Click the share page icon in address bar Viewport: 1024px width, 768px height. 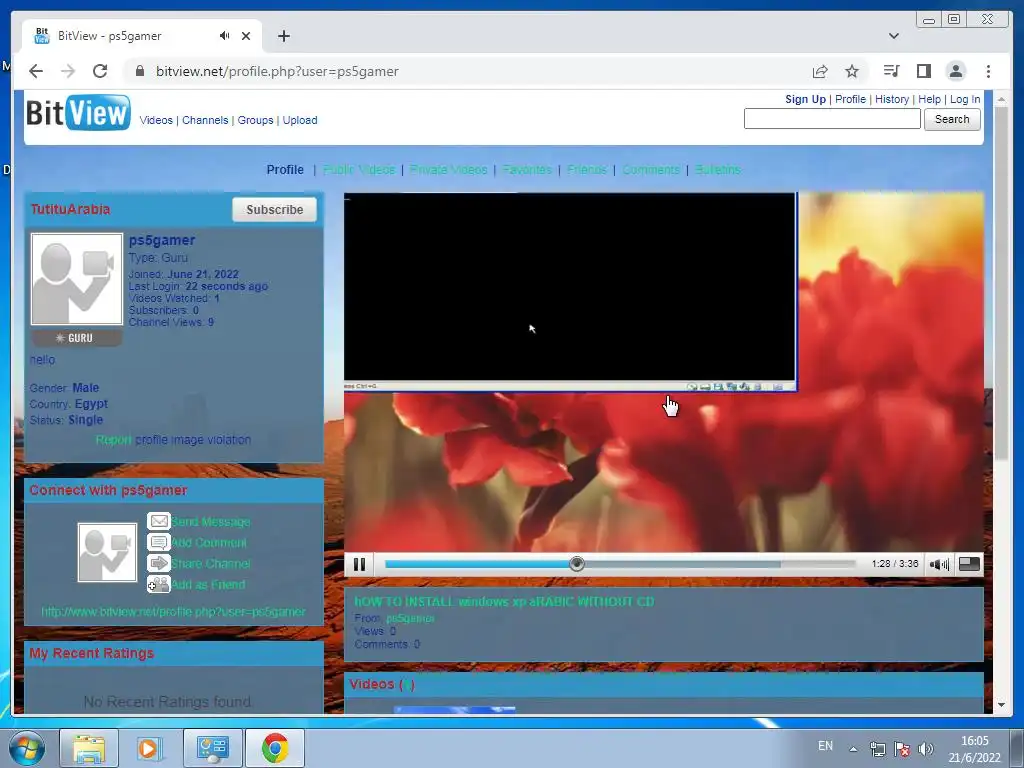coord(820,71)
